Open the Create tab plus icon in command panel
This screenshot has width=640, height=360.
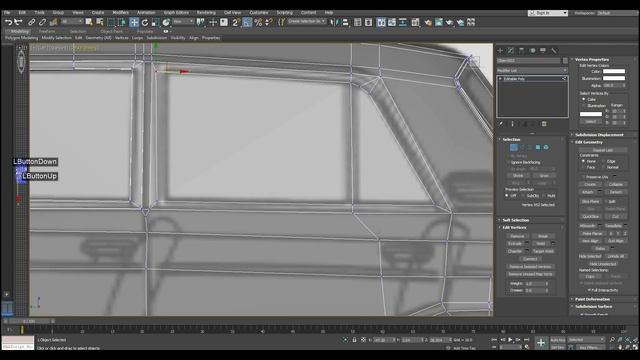500,51
